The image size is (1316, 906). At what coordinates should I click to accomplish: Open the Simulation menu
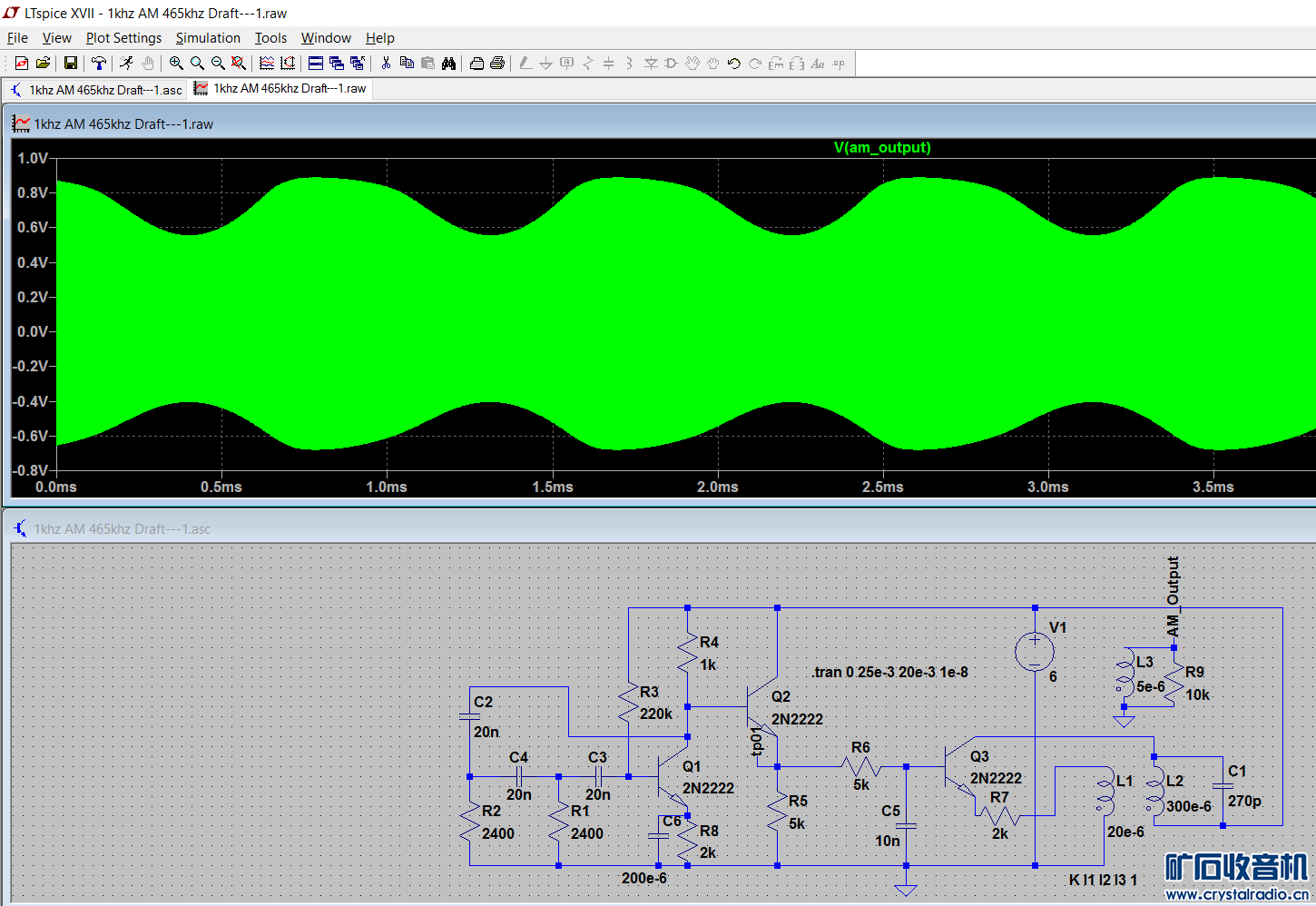[x=208, y=38]
